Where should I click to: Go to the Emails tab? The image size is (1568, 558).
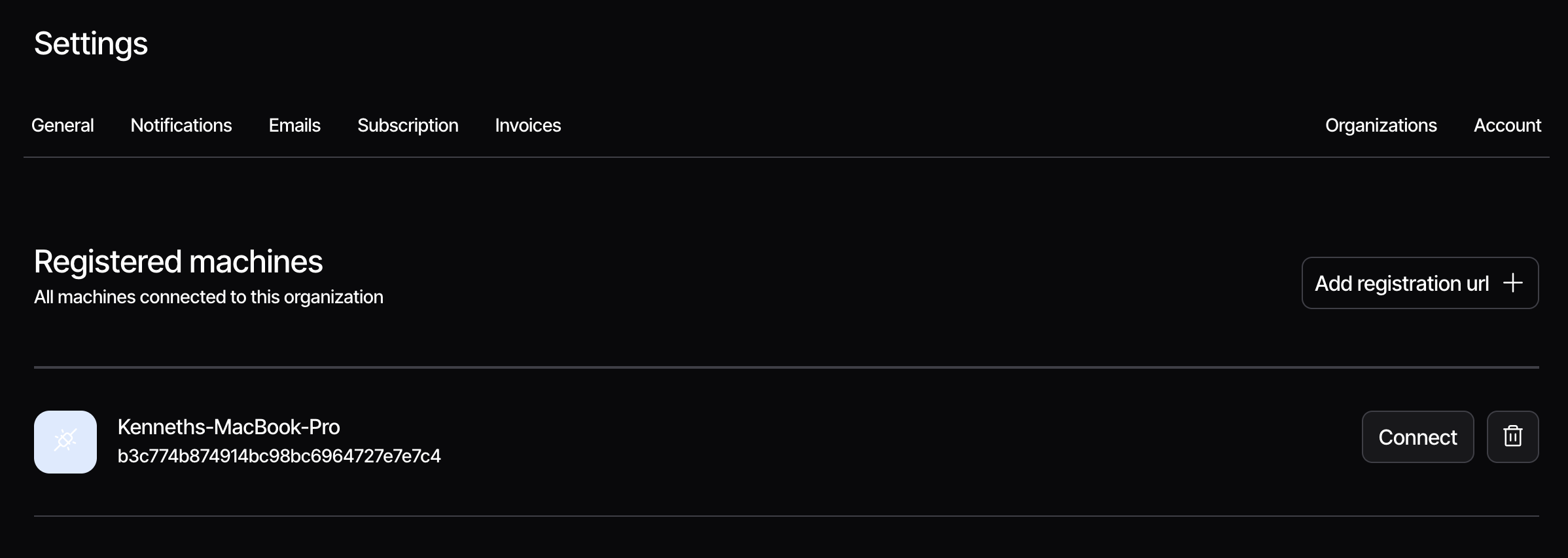294,125
